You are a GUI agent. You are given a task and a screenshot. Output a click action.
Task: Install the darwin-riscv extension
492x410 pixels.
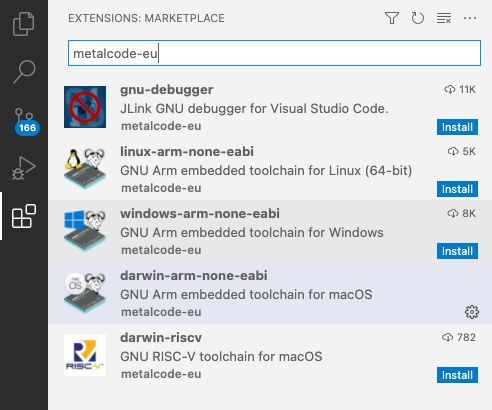pos(457,375)
